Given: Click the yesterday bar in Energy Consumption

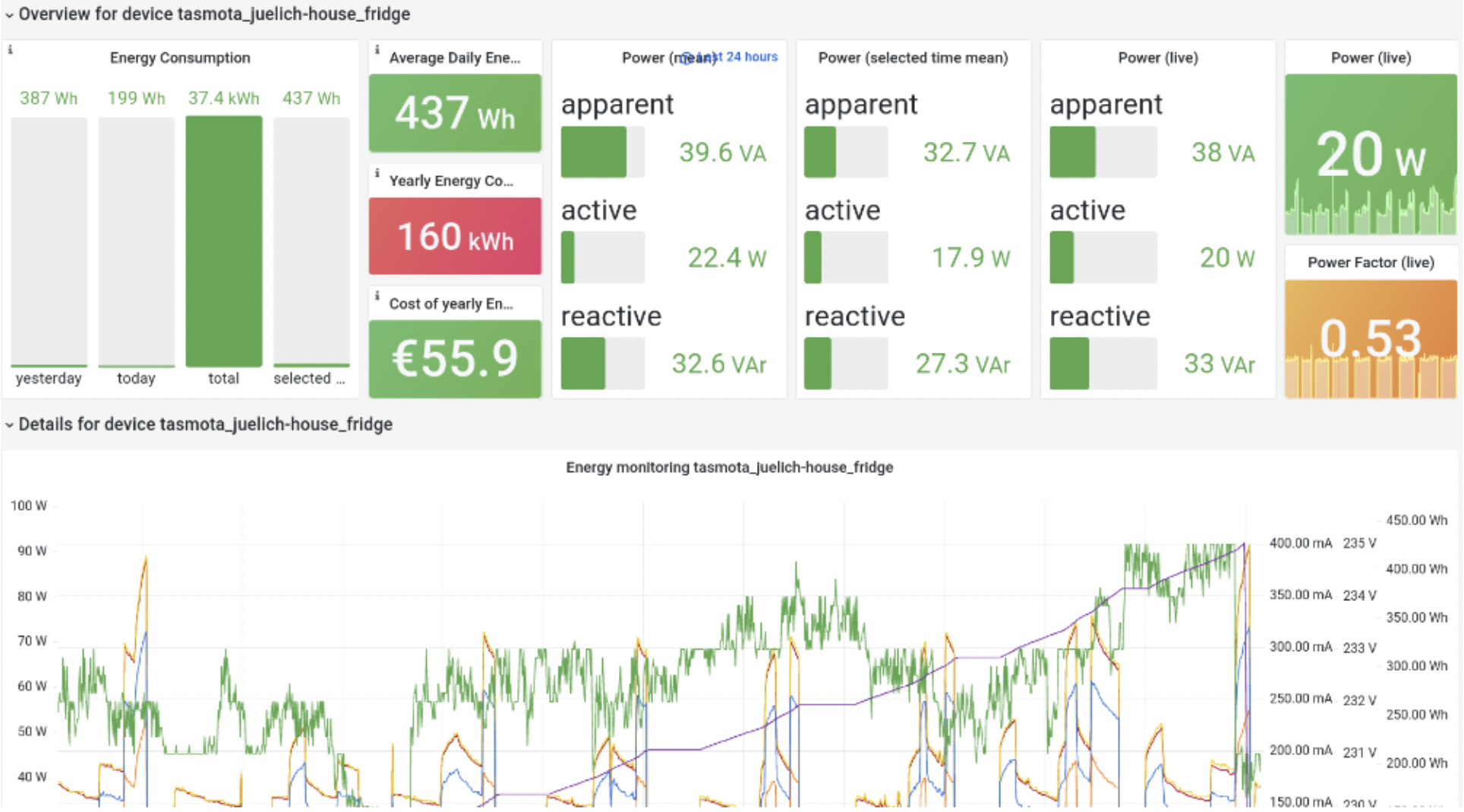Looking at the screenshot, I should click(x=49, y=242).
